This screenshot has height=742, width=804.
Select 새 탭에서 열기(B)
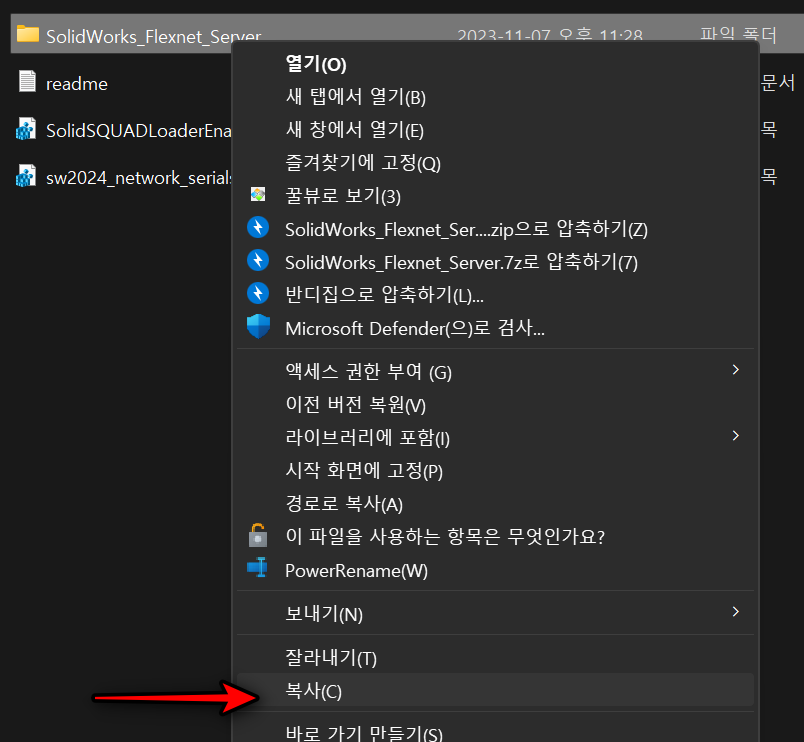(495, 97)
